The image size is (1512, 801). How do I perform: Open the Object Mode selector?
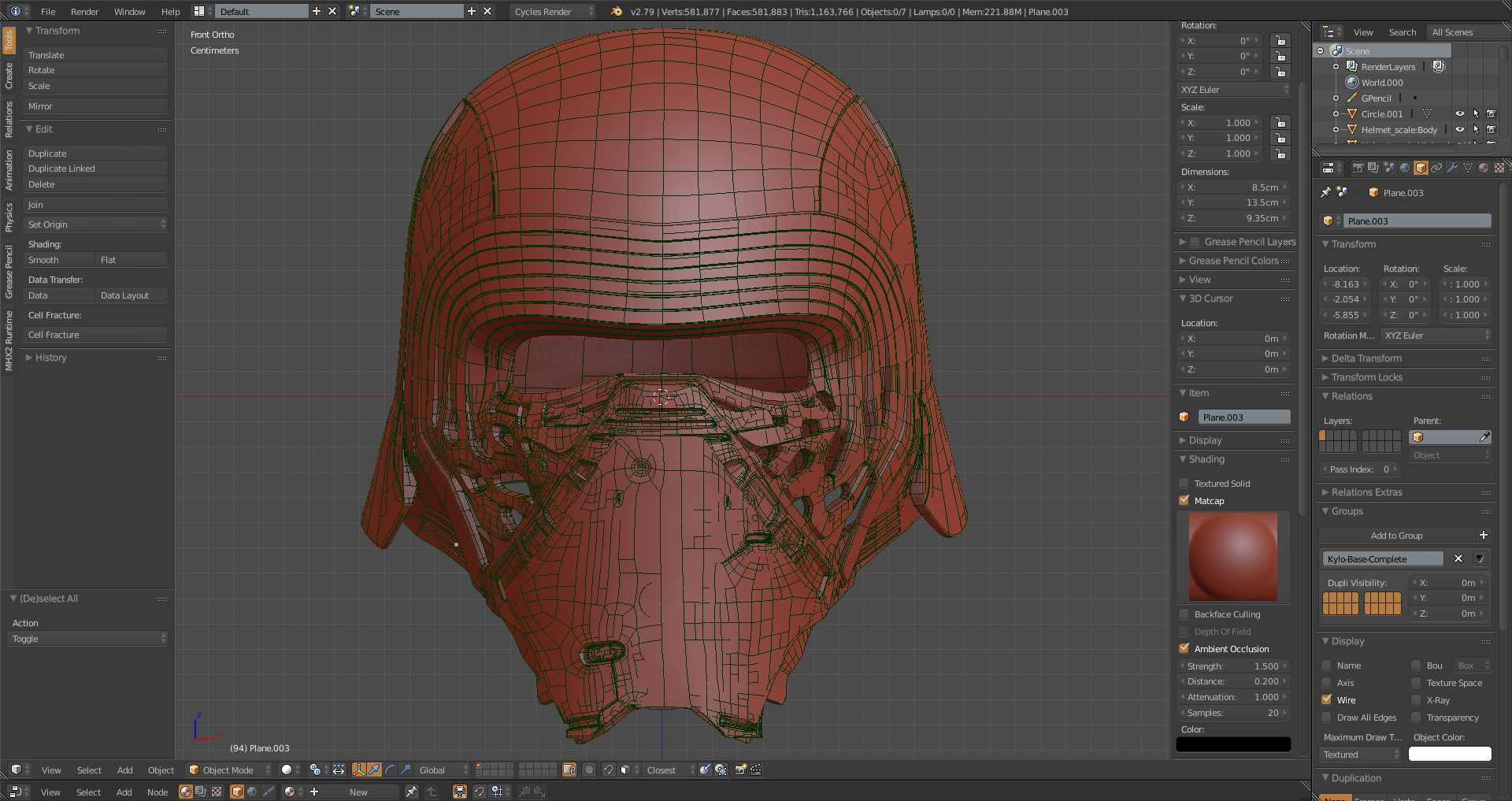click(229, 769)
